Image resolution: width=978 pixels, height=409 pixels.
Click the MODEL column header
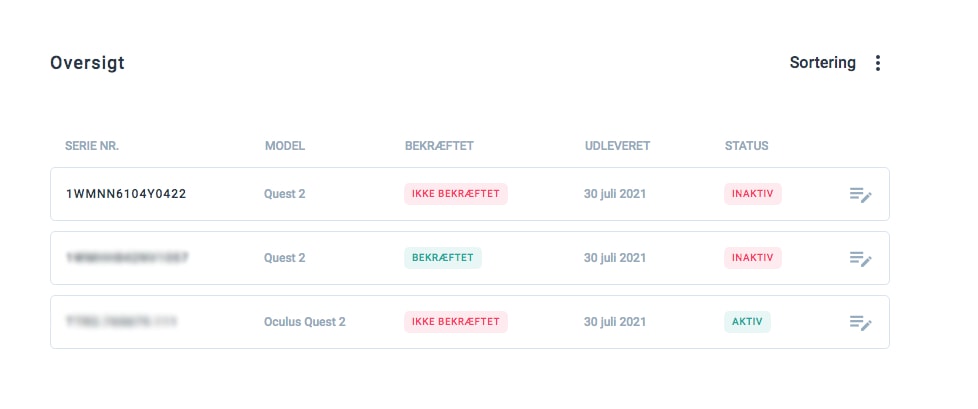285,146
